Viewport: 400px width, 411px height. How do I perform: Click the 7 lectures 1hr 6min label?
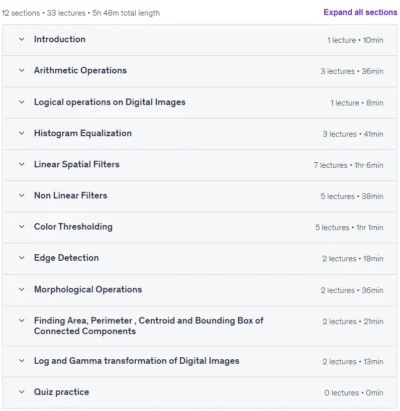[x=348, y=165]
